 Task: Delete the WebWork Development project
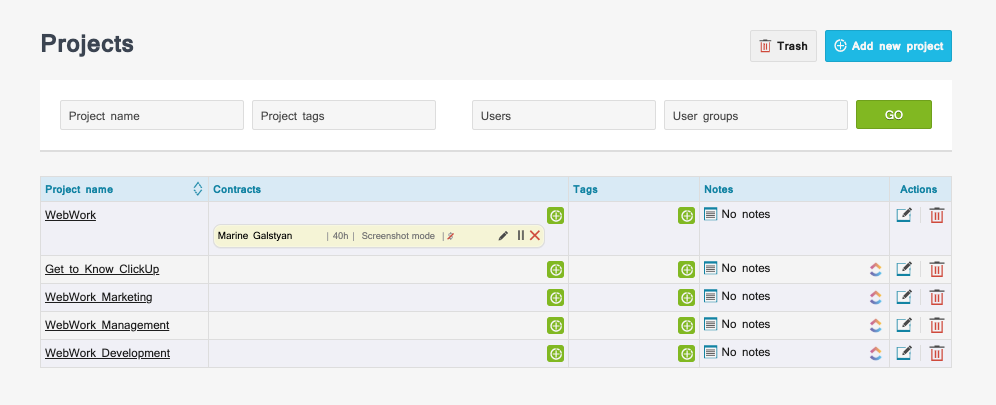click(937, 353)
